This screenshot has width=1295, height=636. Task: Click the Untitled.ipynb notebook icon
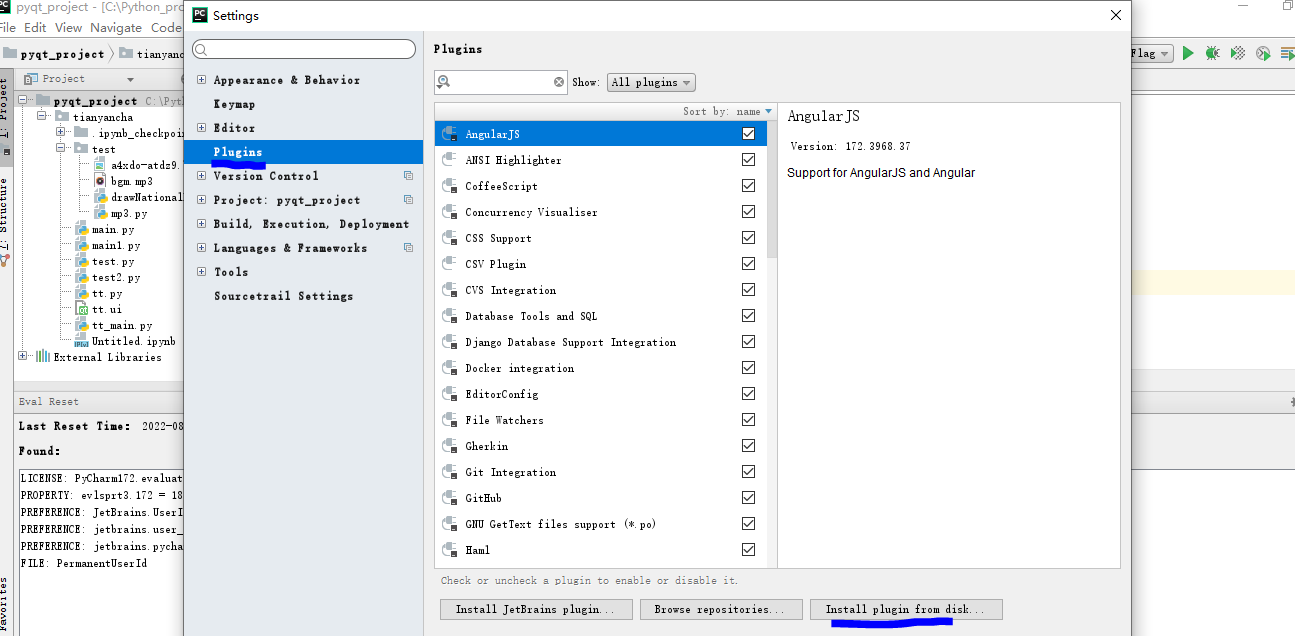tap(82, 341)
